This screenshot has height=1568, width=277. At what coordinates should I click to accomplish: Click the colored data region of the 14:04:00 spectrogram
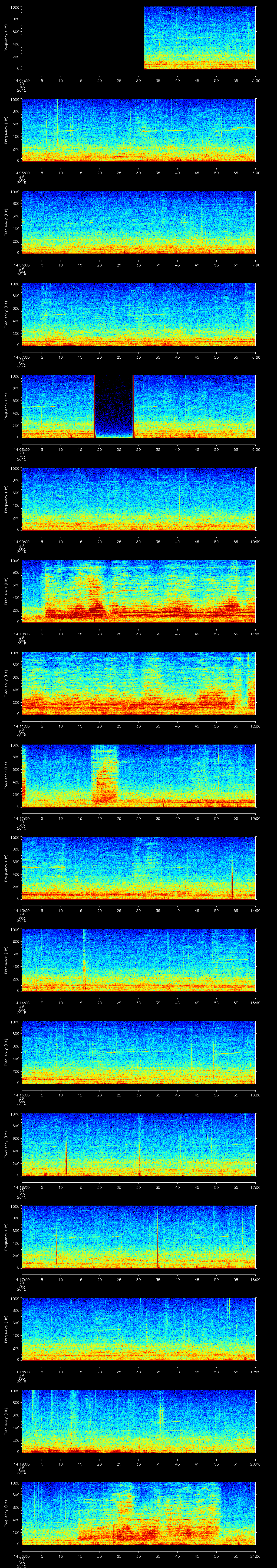tap(200, 38)
